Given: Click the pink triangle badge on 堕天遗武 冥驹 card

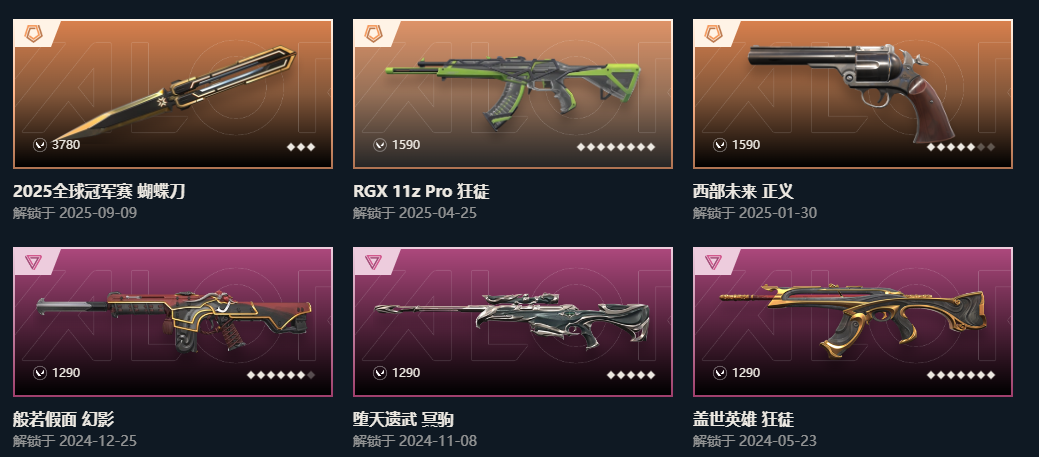Looking at the screenshot, I should pyautogui.click(x=373, y=262).
